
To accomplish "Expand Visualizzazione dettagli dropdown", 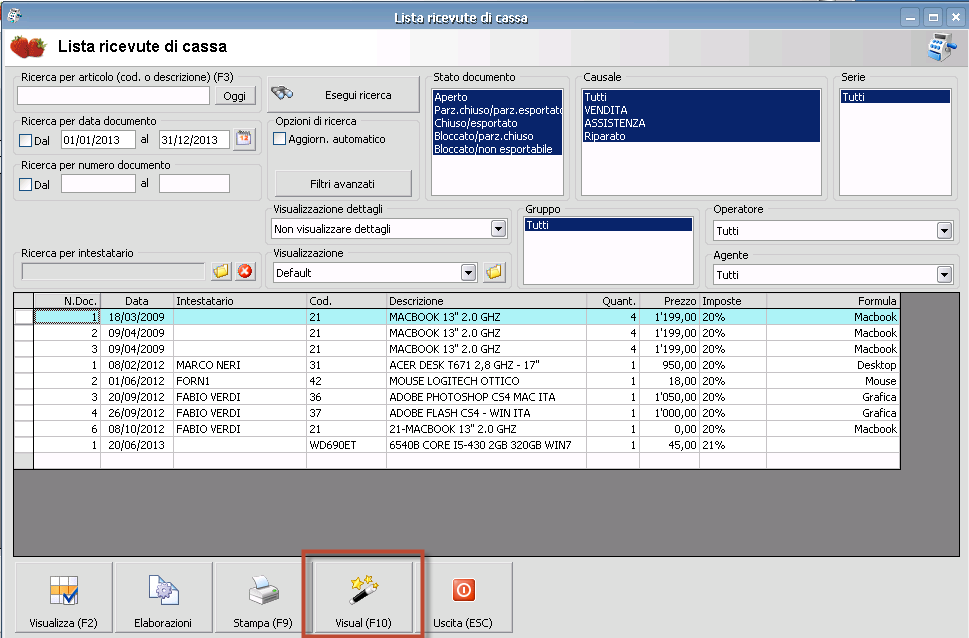I will [498, 229].
